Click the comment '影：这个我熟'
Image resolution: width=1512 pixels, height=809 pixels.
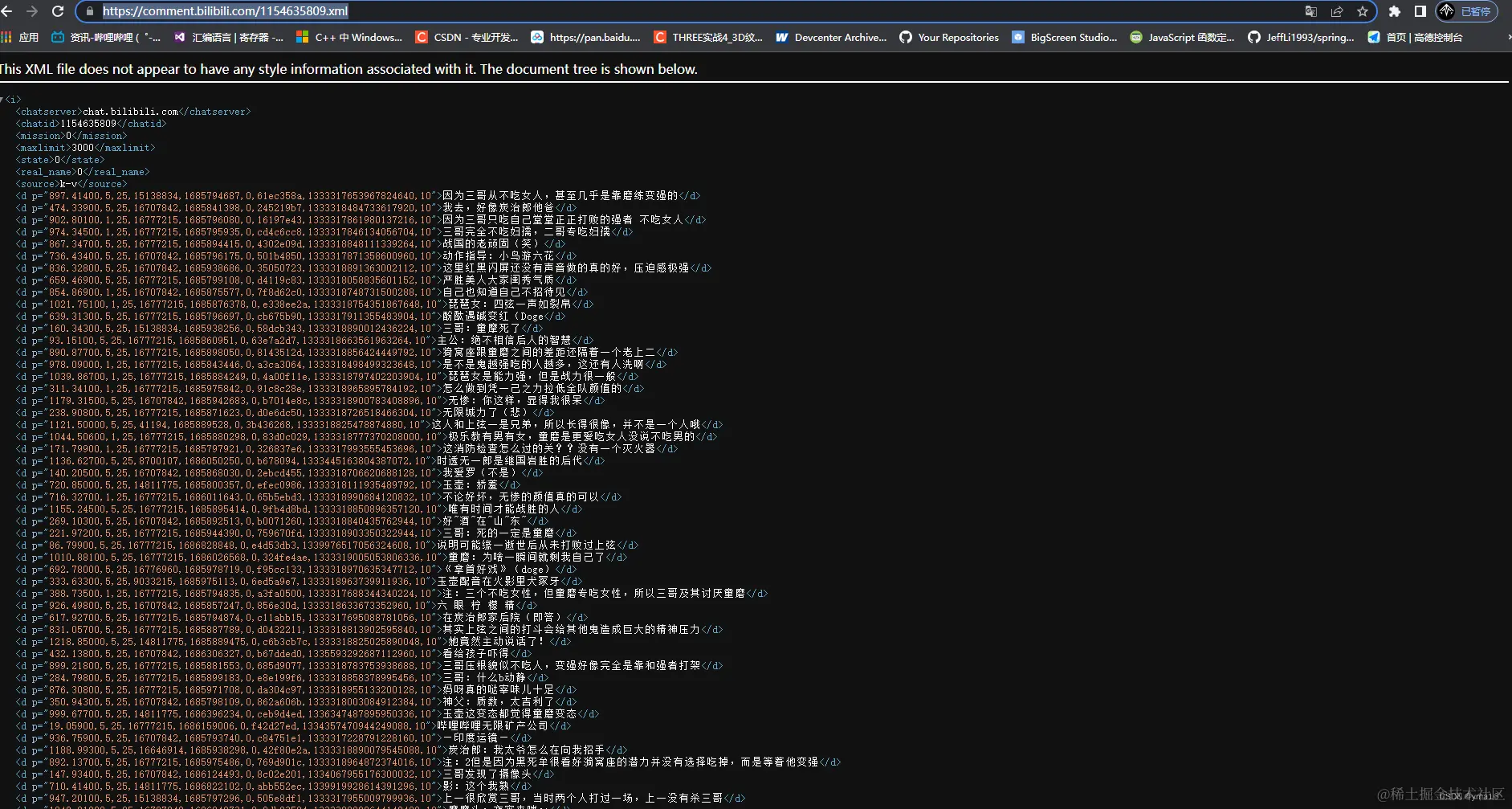(x=476, y=787)
